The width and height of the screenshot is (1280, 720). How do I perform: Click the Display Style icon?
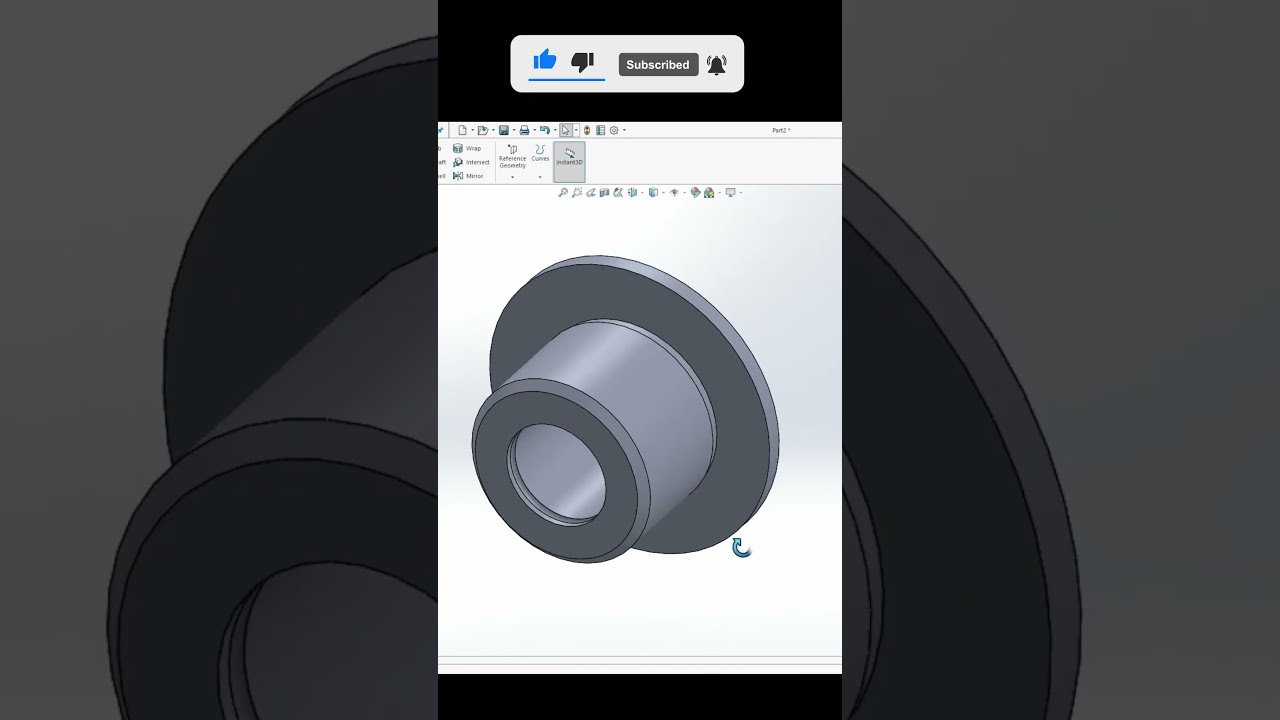click(x=653, y=192)
